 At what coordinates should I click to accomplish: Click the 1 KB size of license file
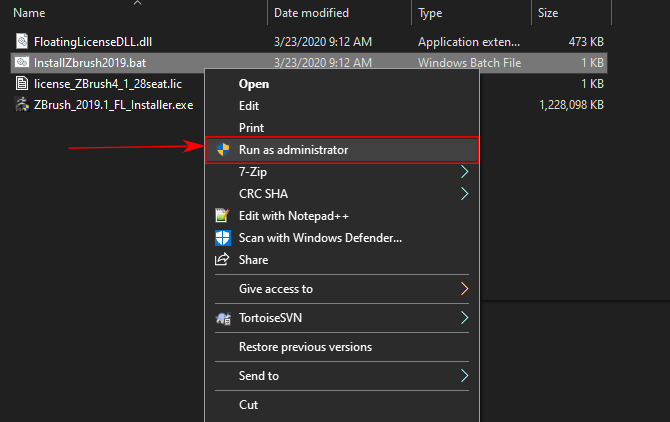(592, 84)
